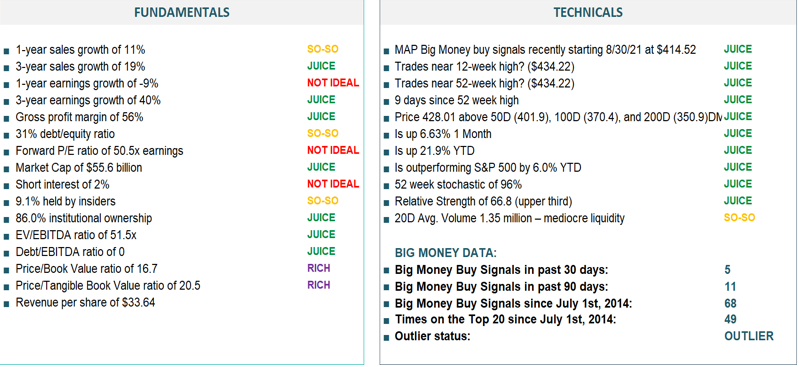Select the RICH rating for Price/Book Value
Image resolution: width=799 pixels, height=367 pixels.
pyautogui.click(x=318, y=268)
